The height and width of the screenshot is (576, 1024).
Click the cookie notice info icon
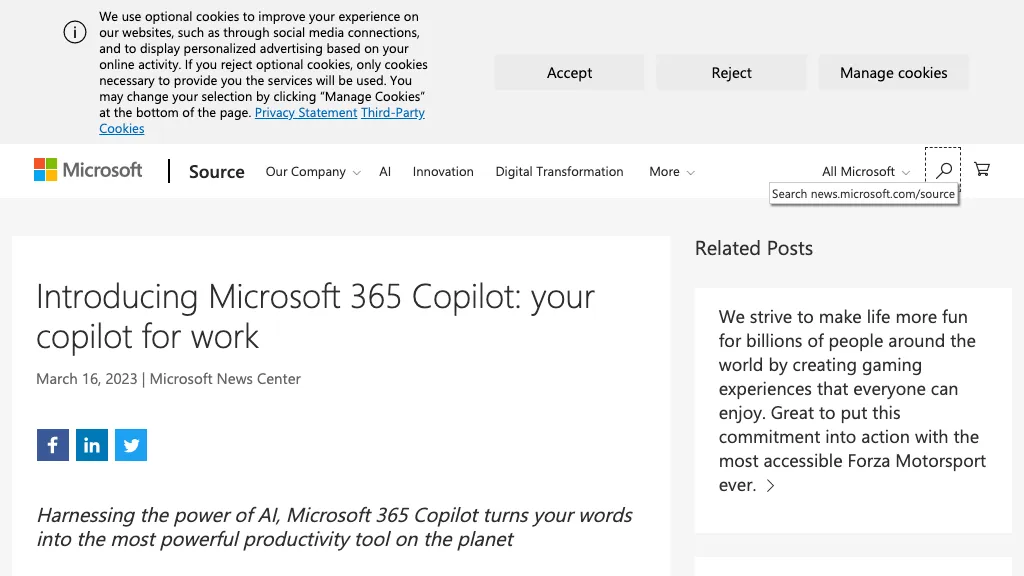click(x=74, y=32)
